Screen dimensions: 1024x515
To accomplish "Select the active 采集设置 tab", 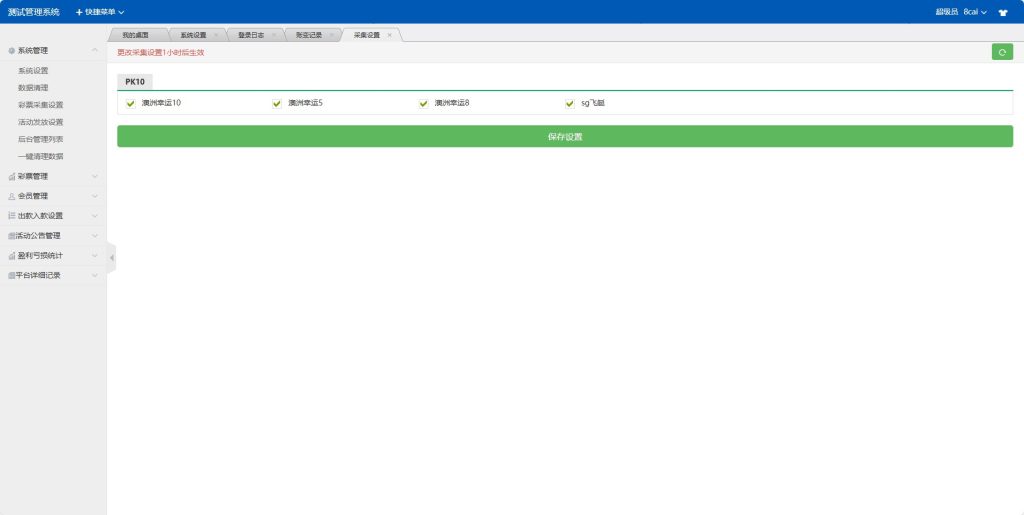I will click(x=367, y=35).
